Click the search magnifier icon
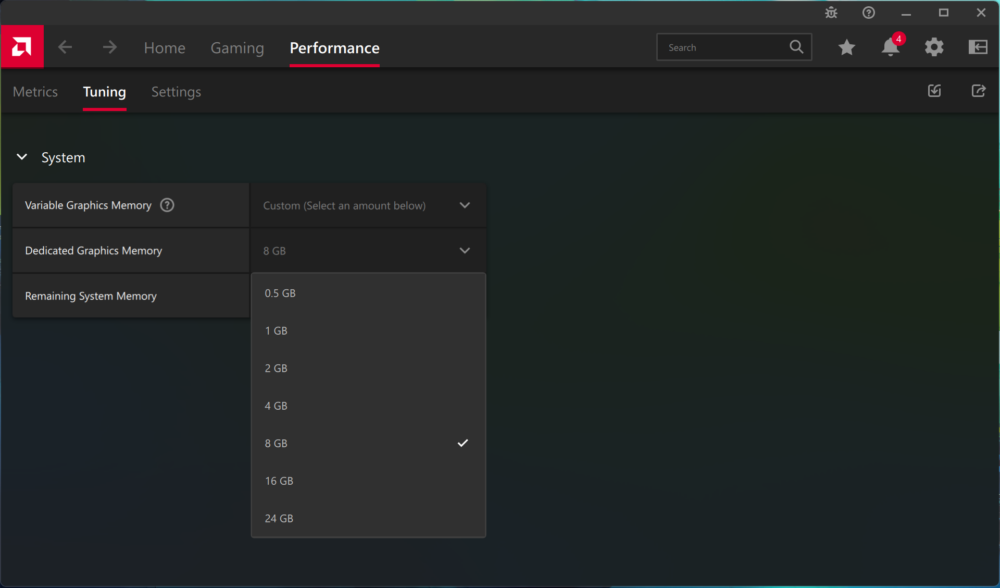The width and height of the screenshot is (1000, 588). [796, 47]
